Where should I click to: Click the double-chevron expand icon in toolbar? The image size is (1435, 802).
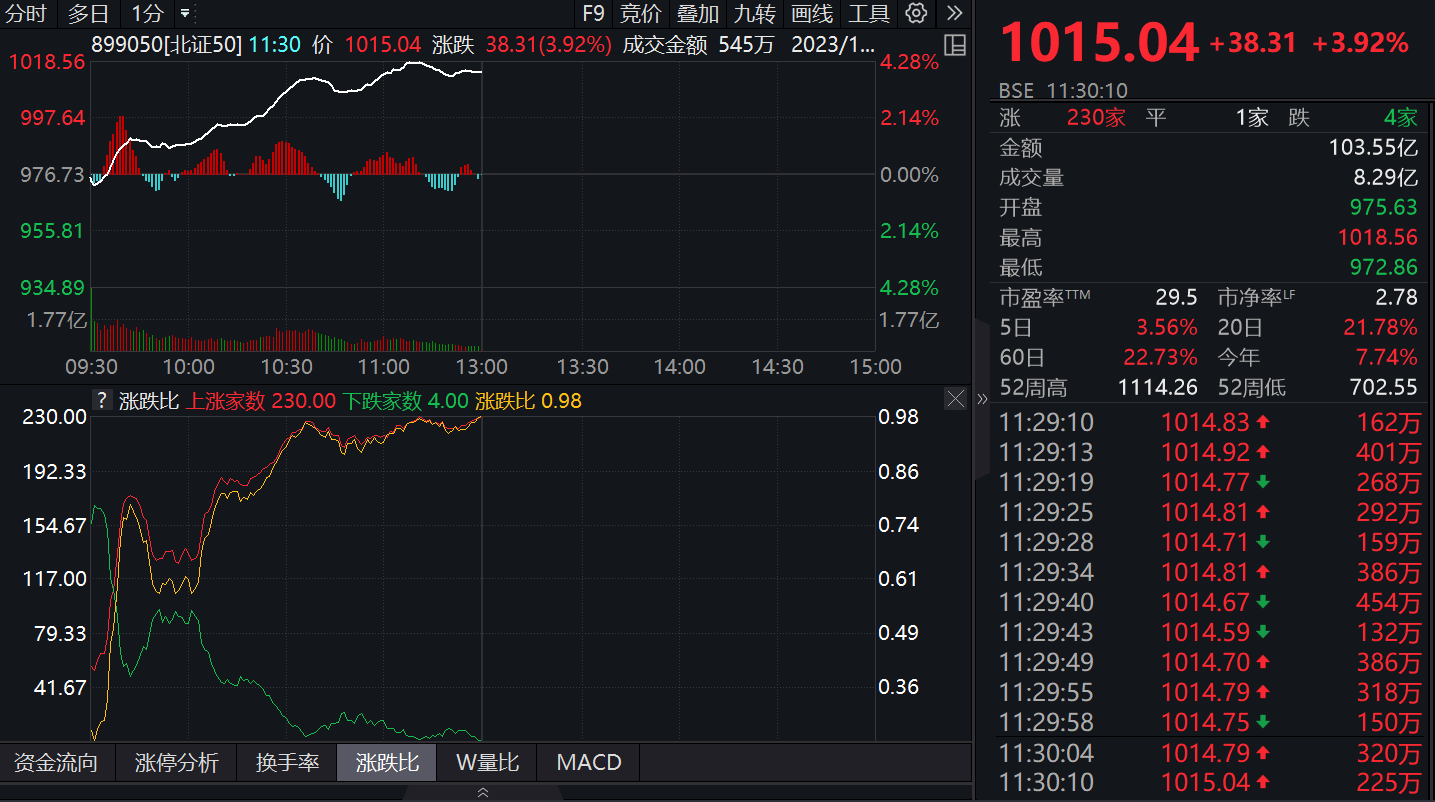(x=955, y=13)
